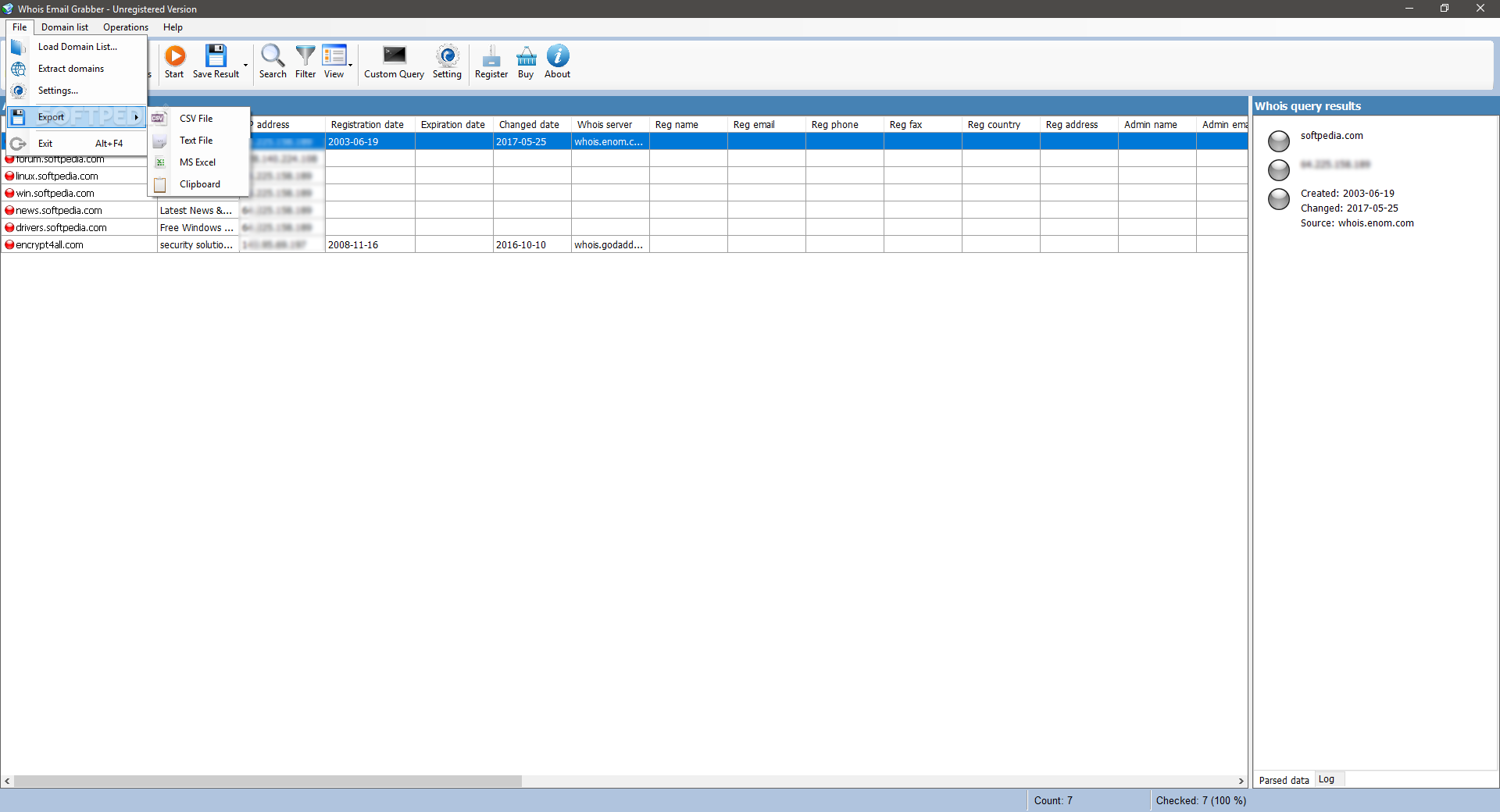Click the Buy basket icon
Image resolution: width=1500 pixels, height=812 pixels.
(x=527, y=55)
